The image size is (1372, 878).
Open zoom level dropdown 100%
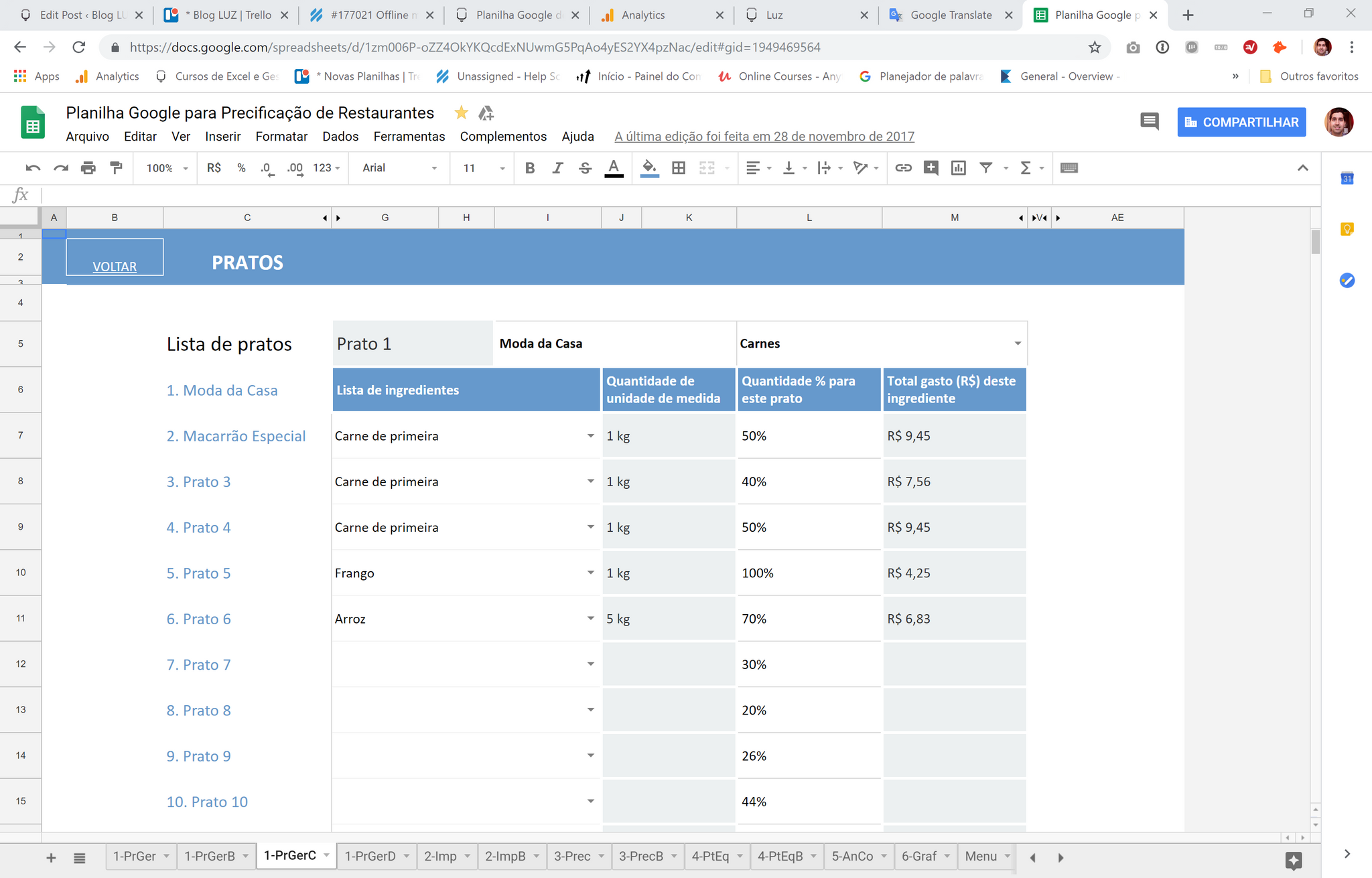pyautogui.click(x=167, y=168)
